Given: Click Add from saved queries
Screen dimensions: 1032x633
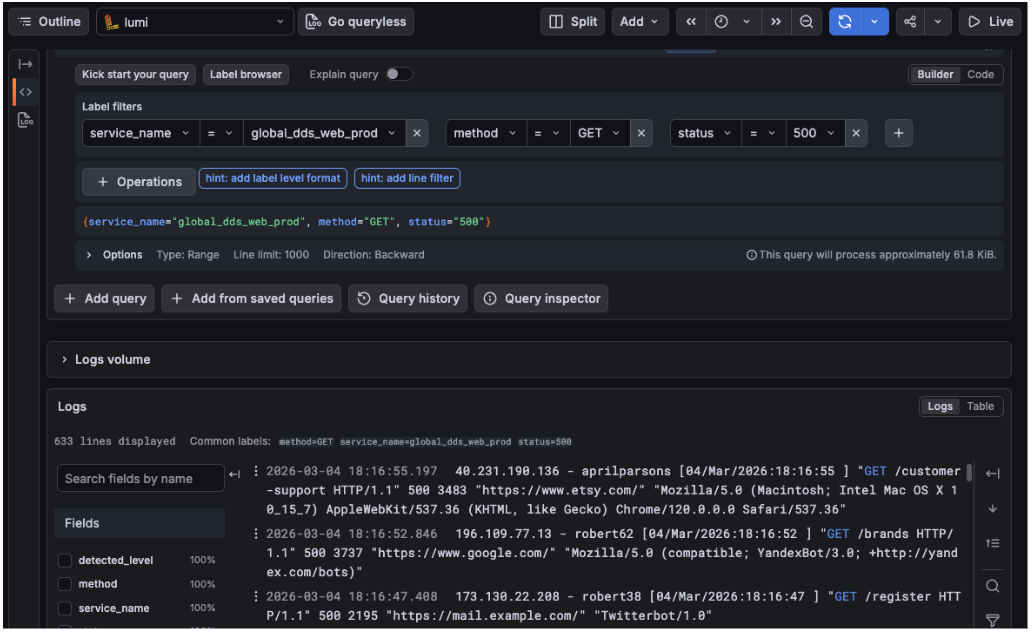Looking at the screenshot, I should coord(251,299).
